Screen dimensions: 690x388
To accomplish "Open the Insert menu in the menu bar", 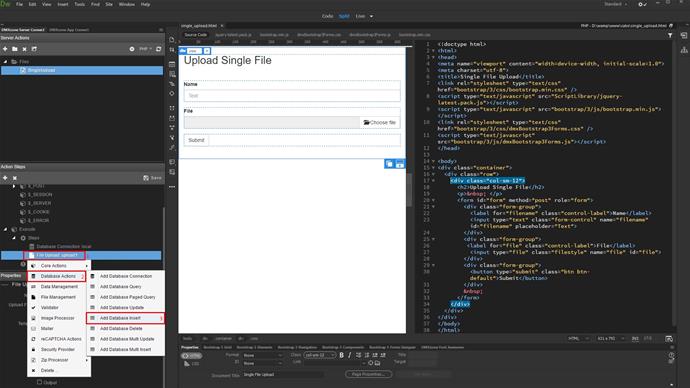I will pos(63,4).
